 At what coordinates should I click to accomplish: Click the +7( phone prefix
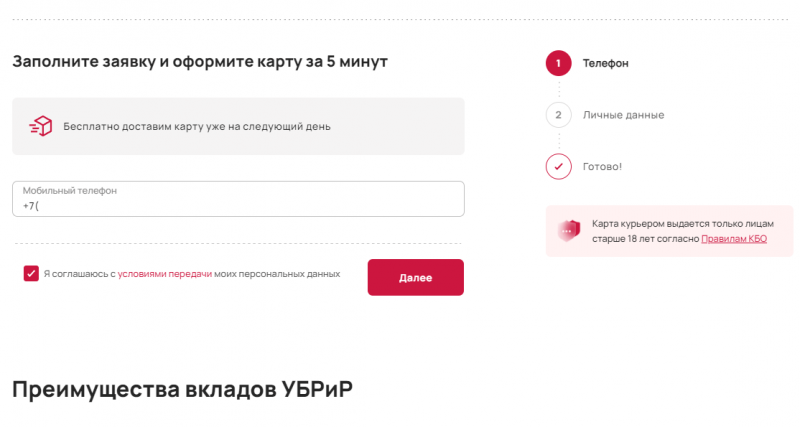tap(30, 206)
